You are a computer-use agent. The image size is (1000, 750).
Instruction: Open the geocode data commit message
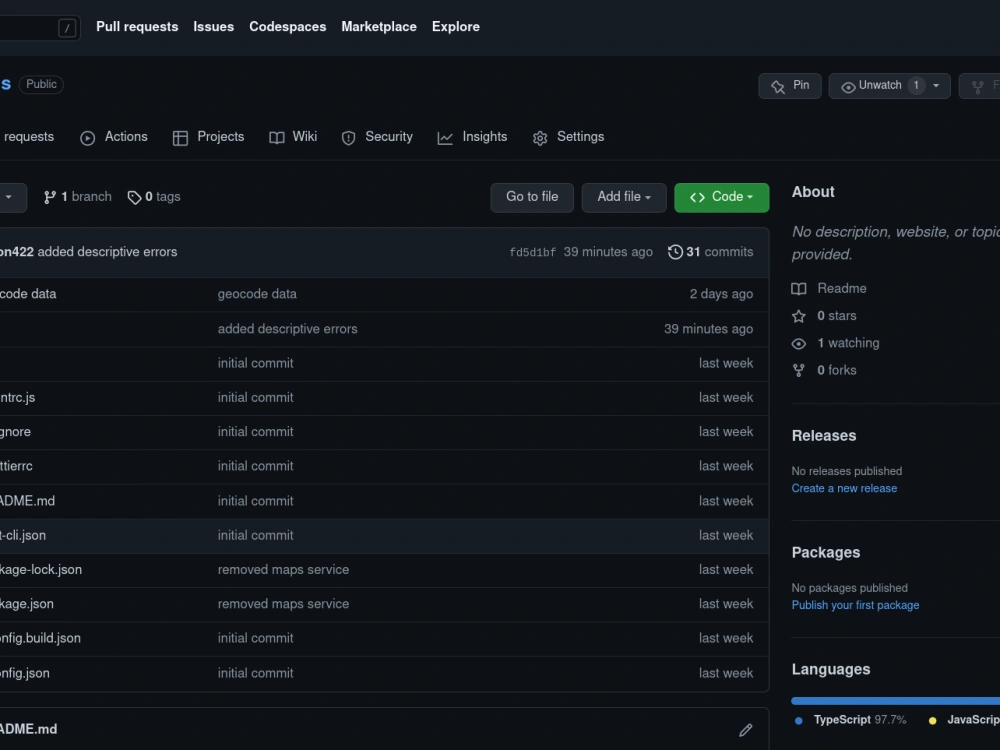click(x=257, y=294)
